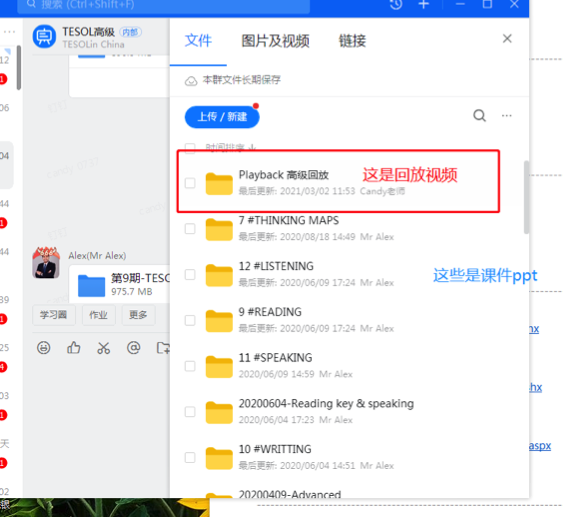Click the thumbs-up icon in chat toolbar

click(74, 348)
